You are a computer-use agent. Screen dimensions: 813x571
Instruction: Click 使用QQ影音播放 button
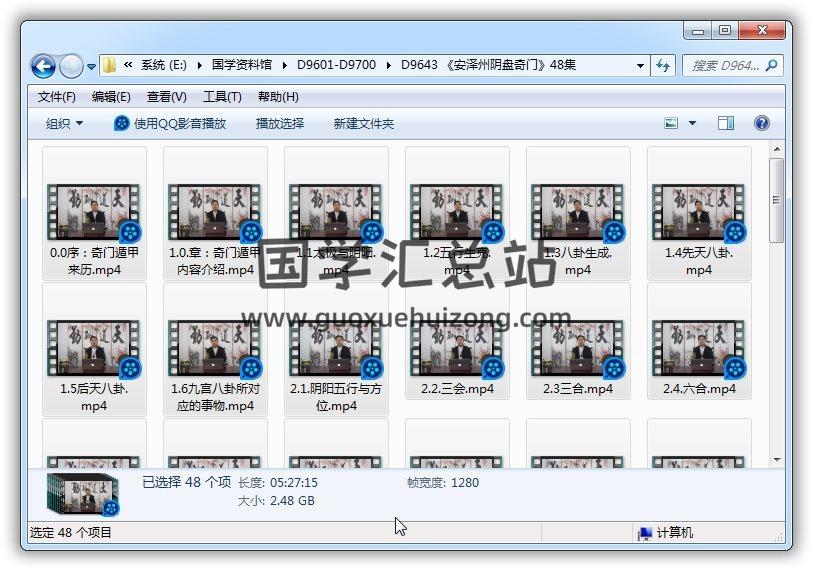(x=170, y=123)
